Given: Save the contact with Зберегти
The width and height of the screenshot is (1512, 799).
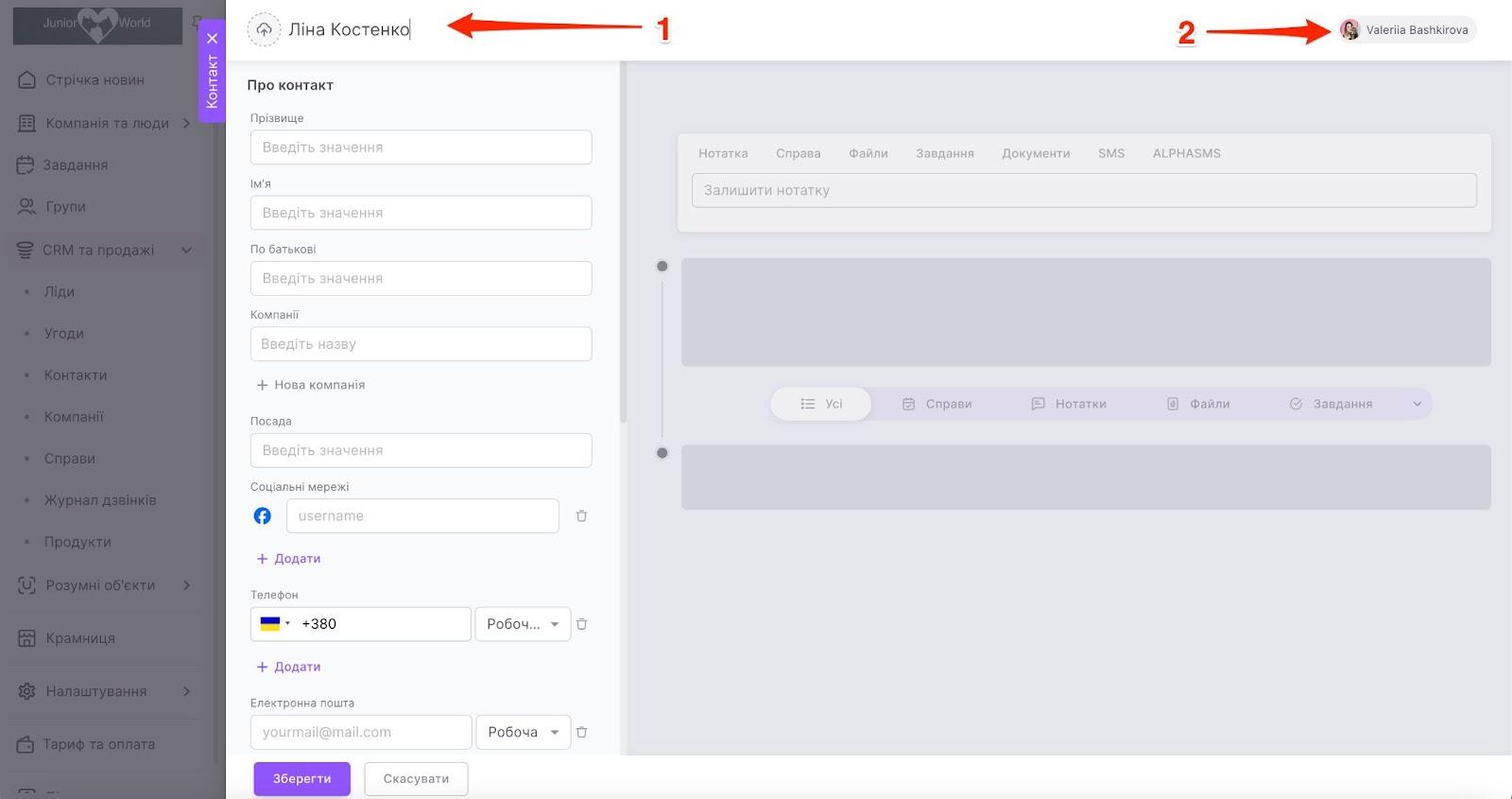Looking at the screenshot, I should point(302,779).
